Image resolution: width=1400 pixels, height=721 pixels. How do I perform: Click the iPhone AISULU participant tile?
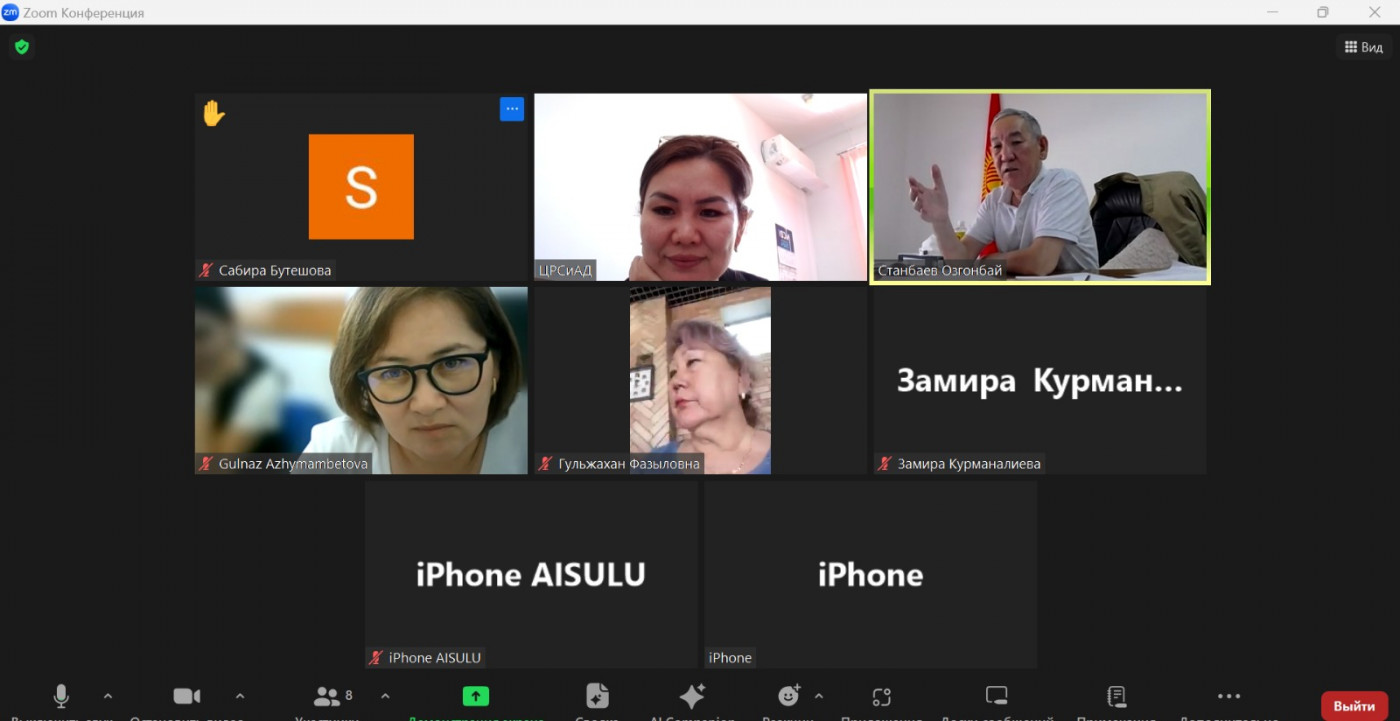pyautogui.click(x=531, y=574)
